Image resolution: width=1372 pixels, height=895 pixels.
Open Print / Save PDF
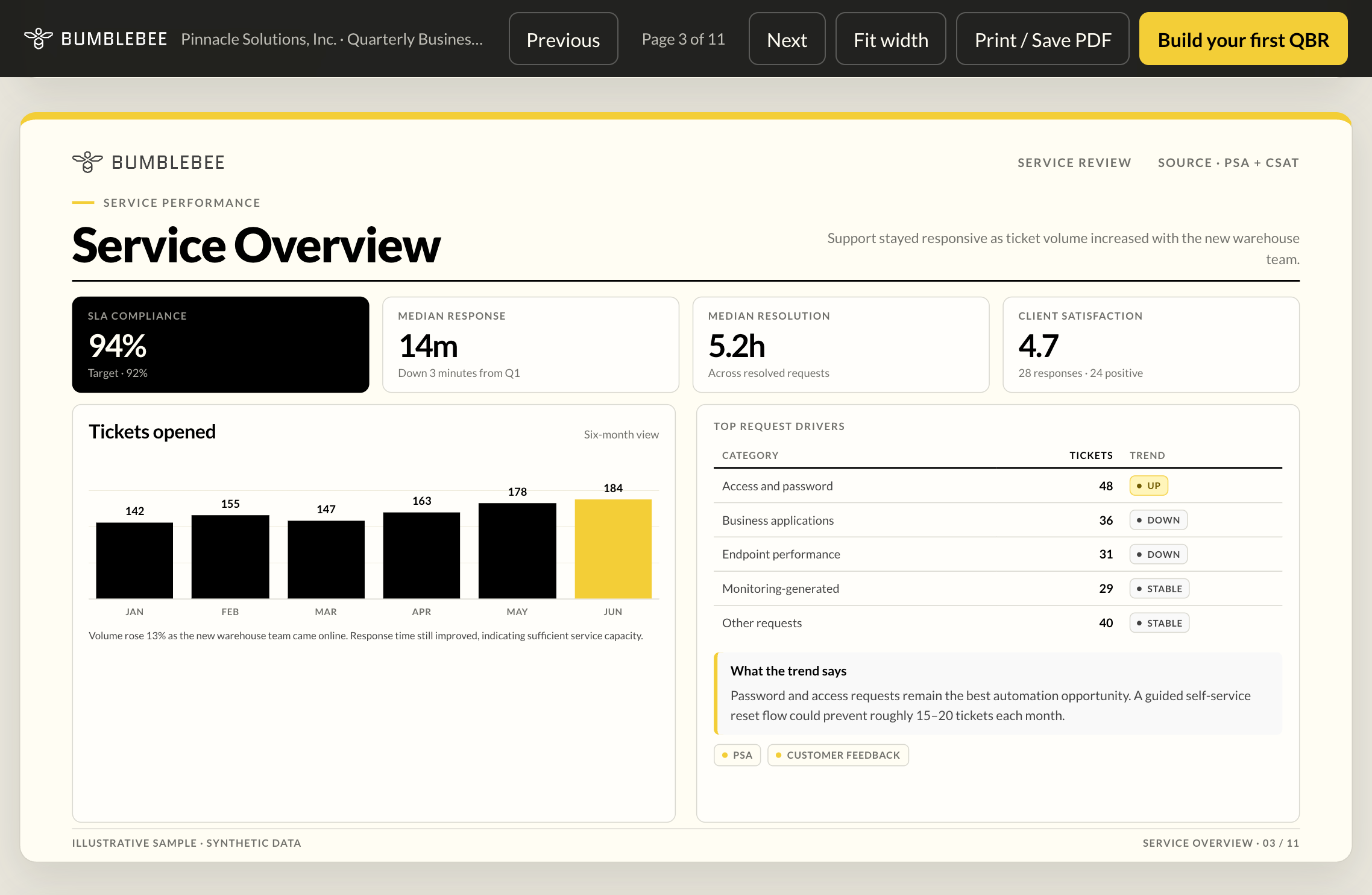[1042, 39]
